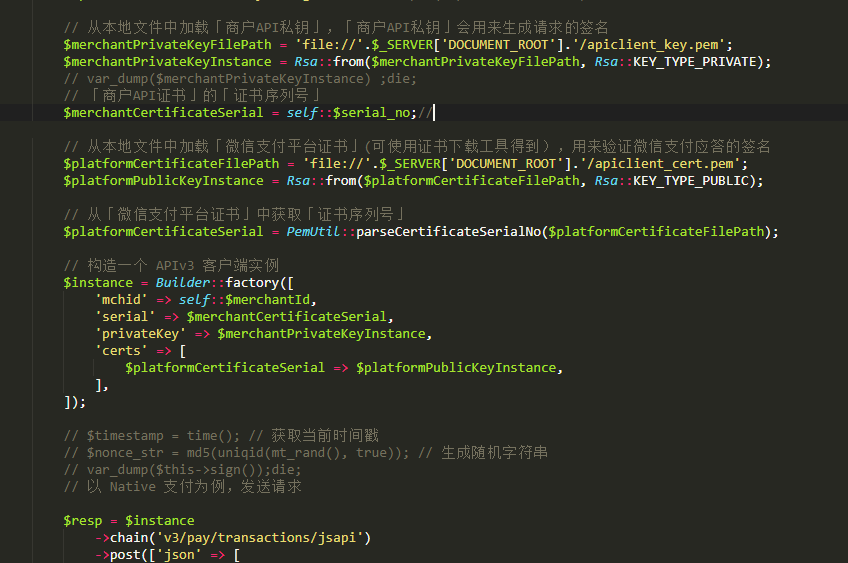Click the '/apiclient_cert.pem' string literal
Screen dimensions: 848x563
coord(664,164)
